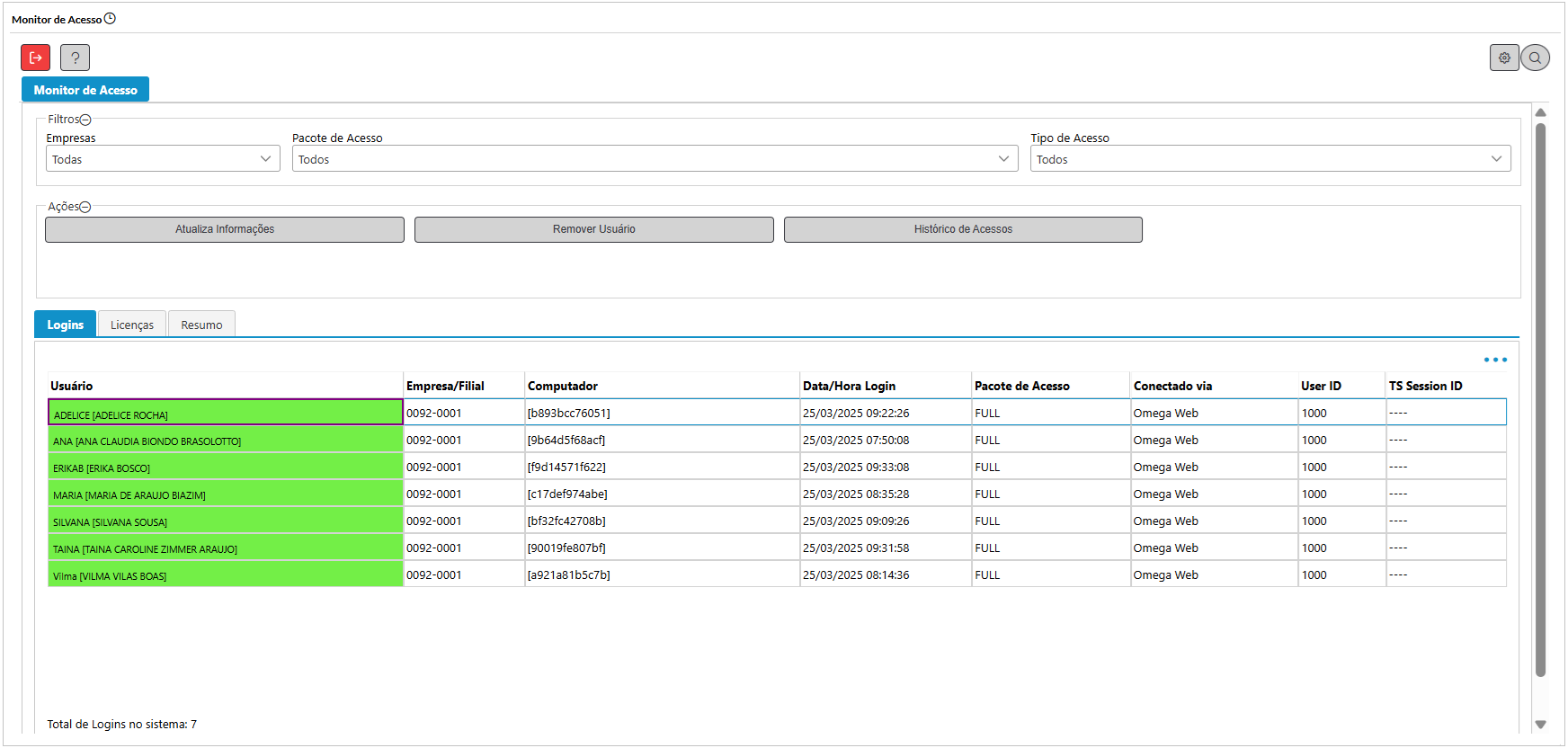Click the scroll down arrow

tap(1540, 724)
